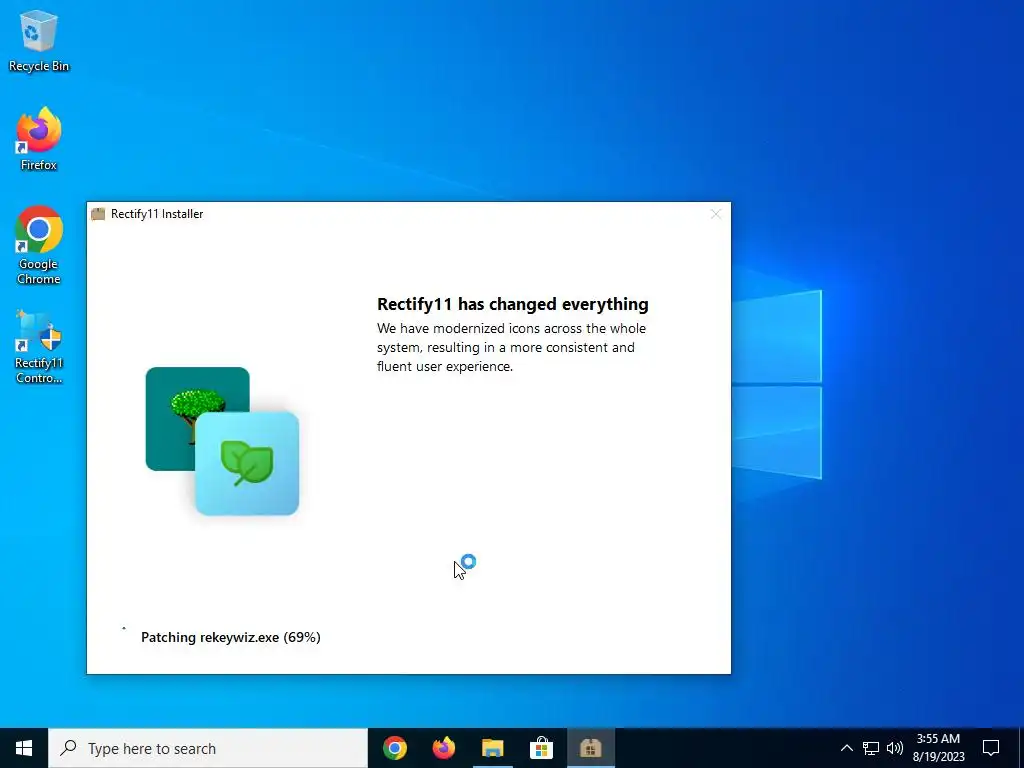1024x768 pixels.
Task: Select the Firefox desktop shortcut
Action: tap(39, 139)
